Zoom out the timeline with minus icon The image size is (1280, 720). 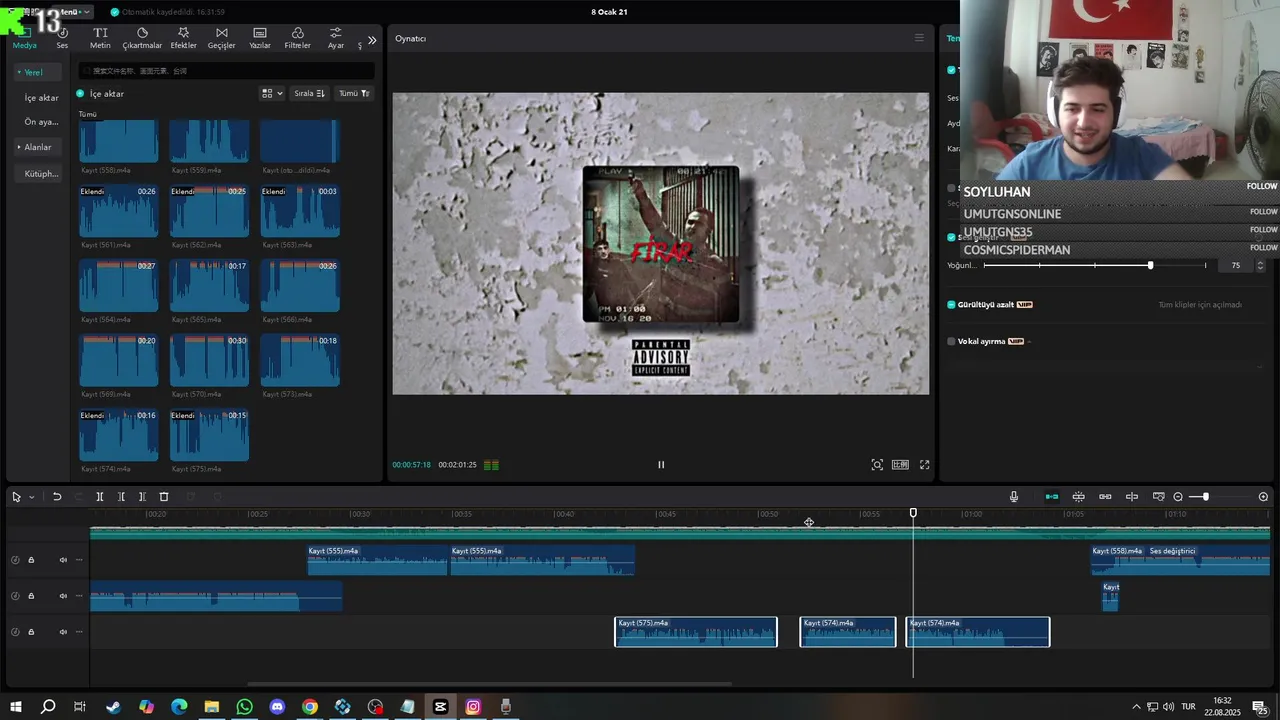point(1178,497)
